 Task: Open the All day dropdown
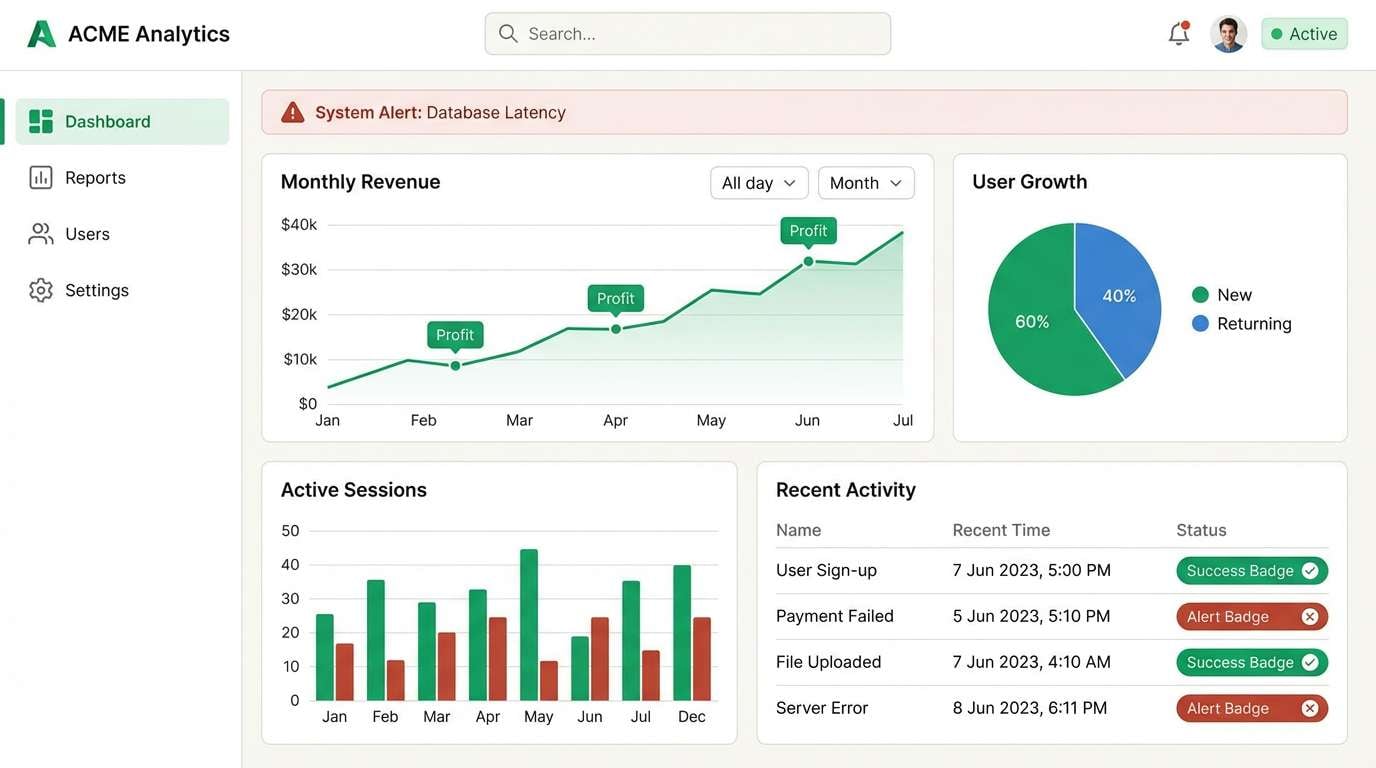[759, 182]
